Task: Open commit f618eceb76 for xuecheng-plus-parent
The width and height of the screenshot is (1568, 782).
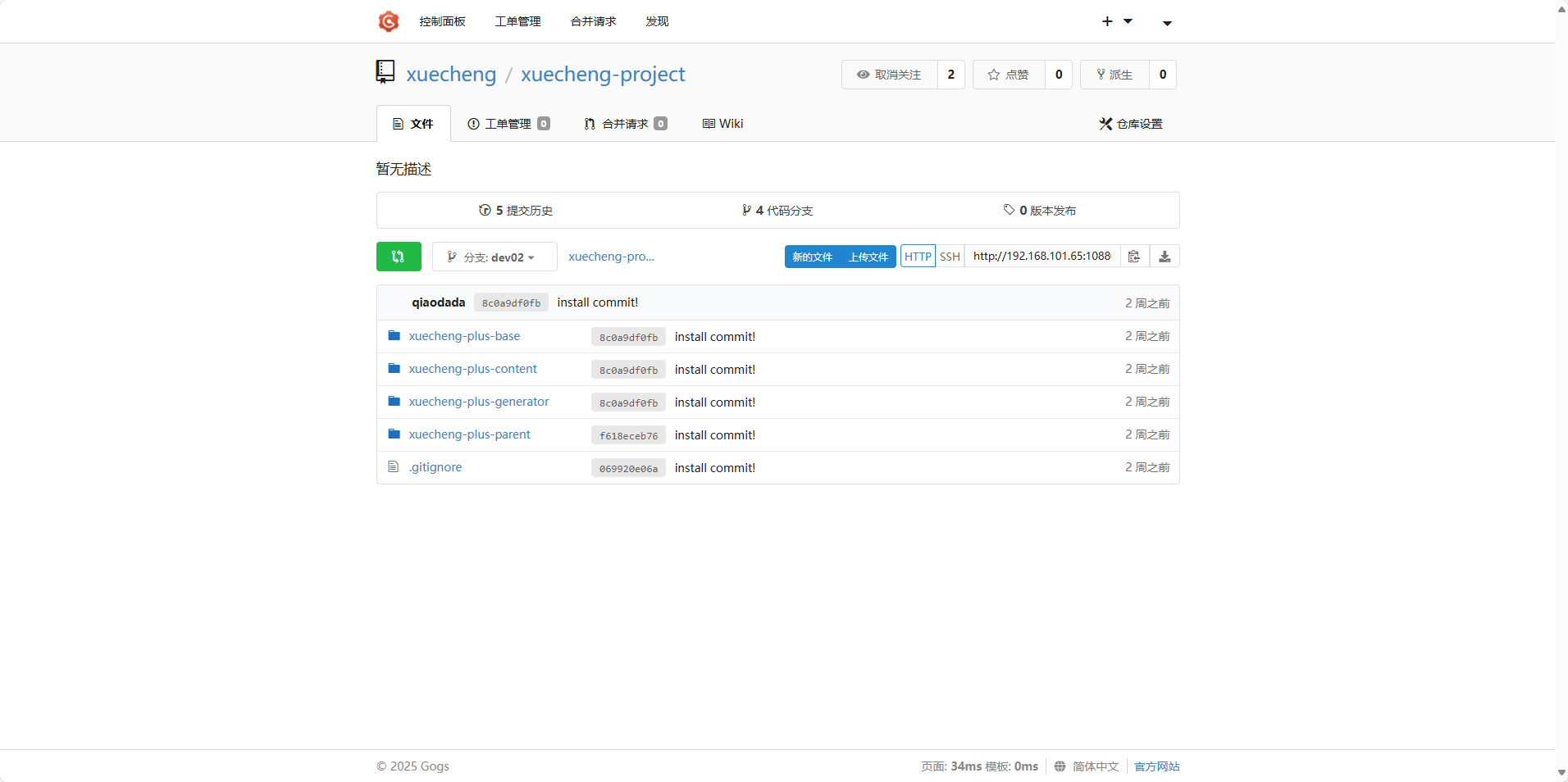Action: [628, 435]
